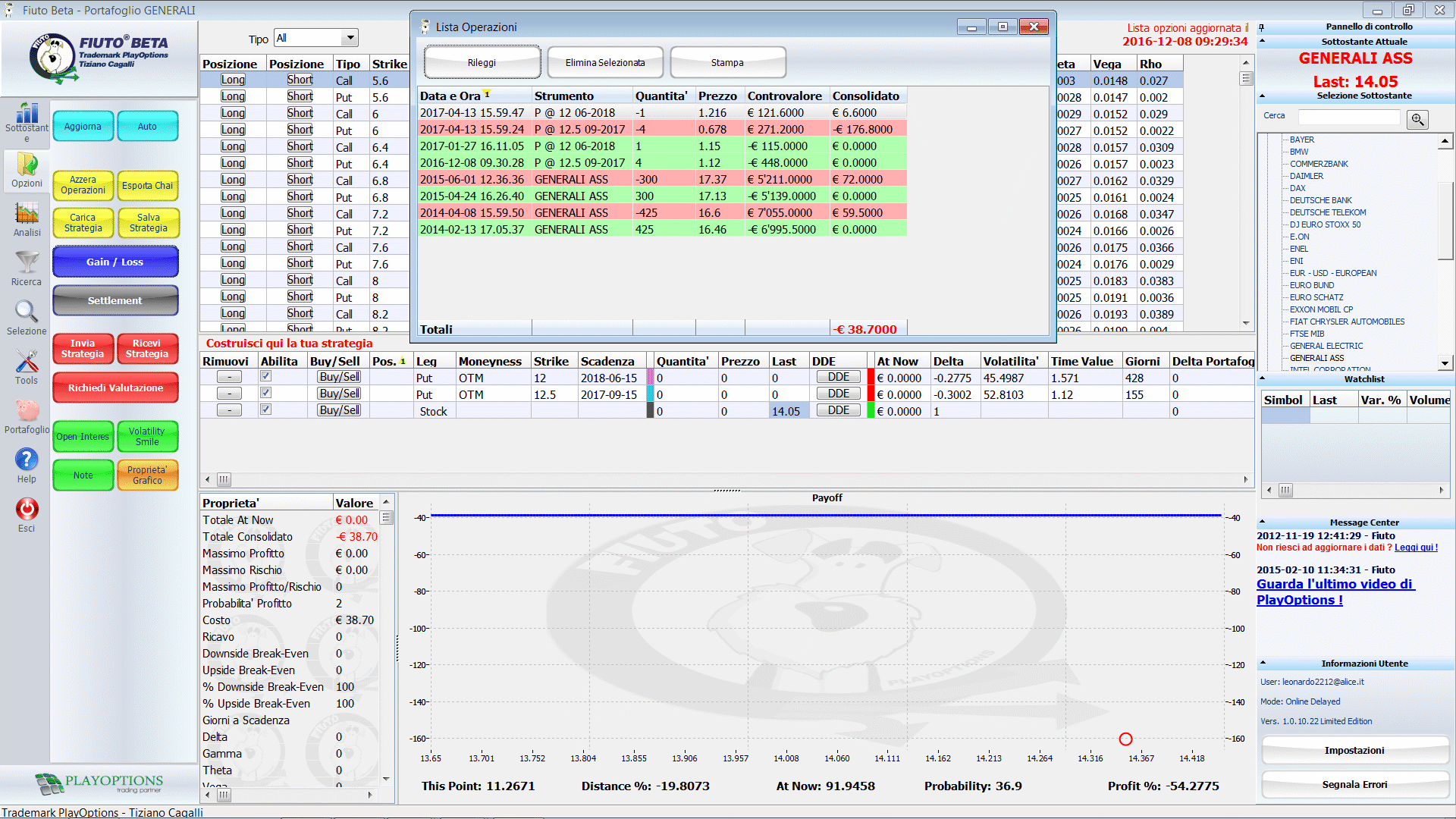Click the Aggiorna button
The height and width of the screenshot is (819, 1456).
pyautogui.click(x=83, y=126)
